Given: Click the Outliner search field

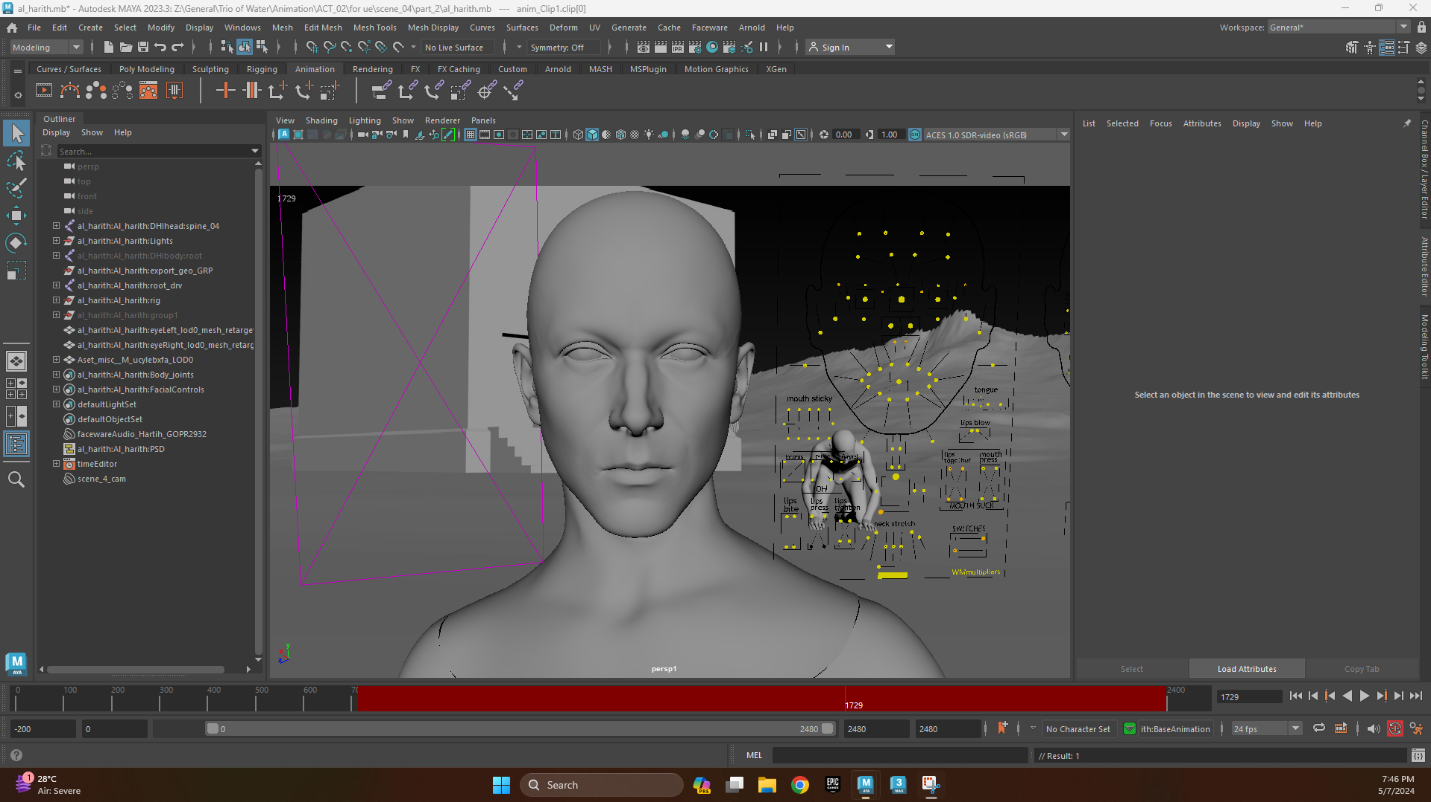Looking at the screenshot, I should [150, 151].
